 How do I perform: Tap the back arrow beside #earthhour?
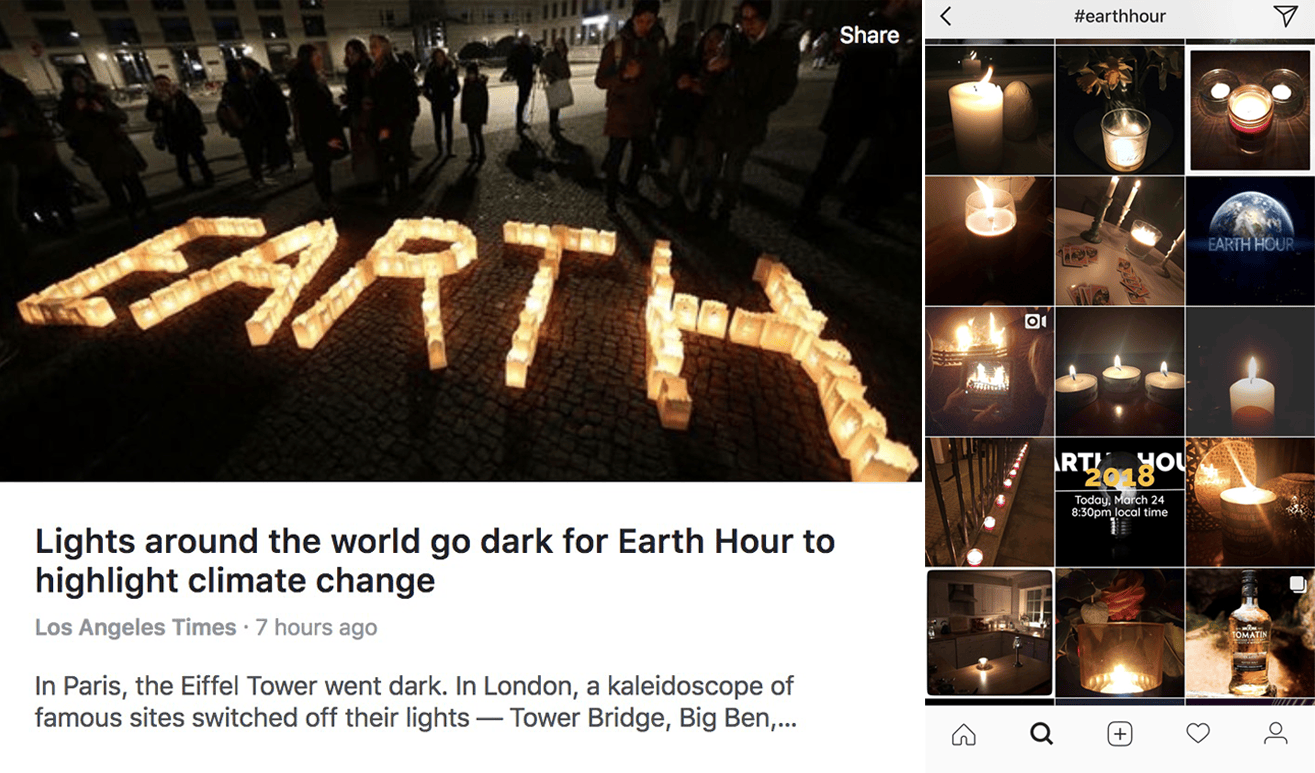(946, 16)
